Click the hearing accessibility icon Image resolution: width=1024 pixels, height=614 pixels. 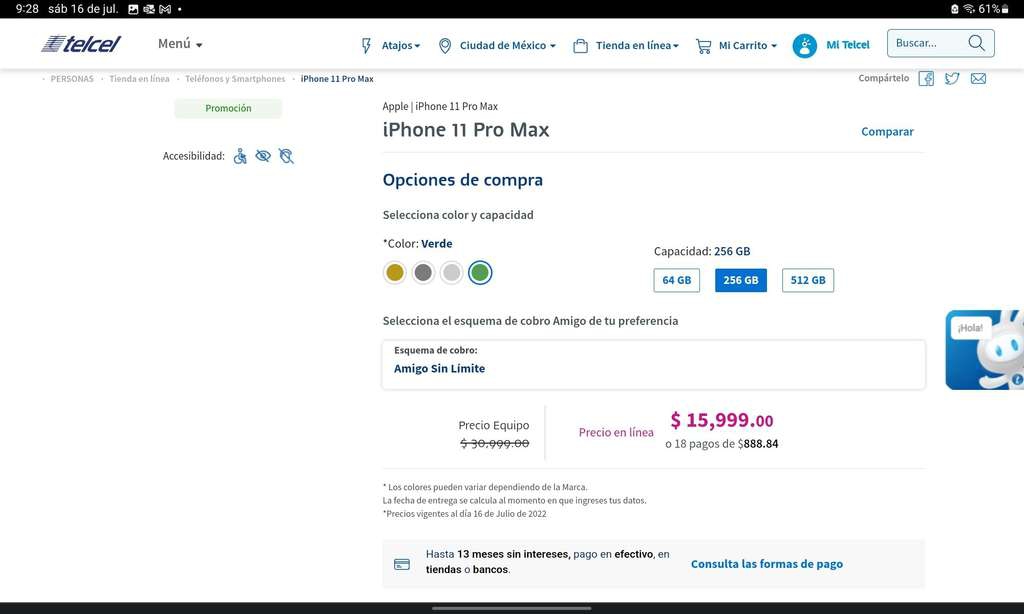tap(286, 156)
